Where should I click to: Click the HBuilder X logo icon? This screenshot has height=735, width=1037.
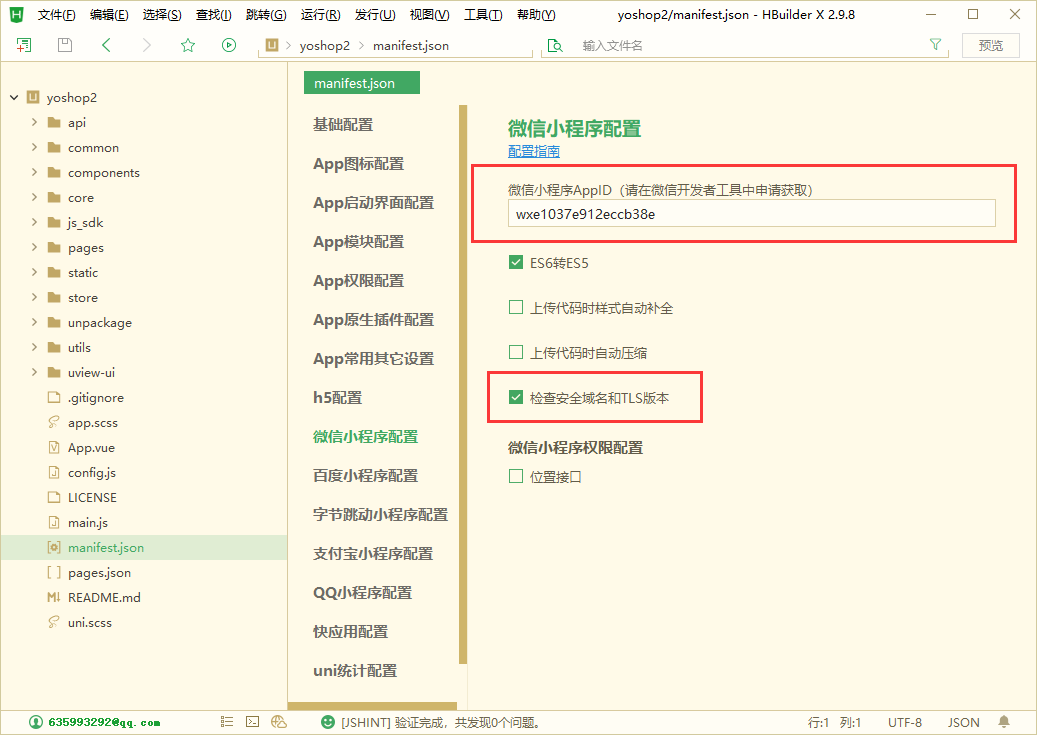click(x=16, y=14)
